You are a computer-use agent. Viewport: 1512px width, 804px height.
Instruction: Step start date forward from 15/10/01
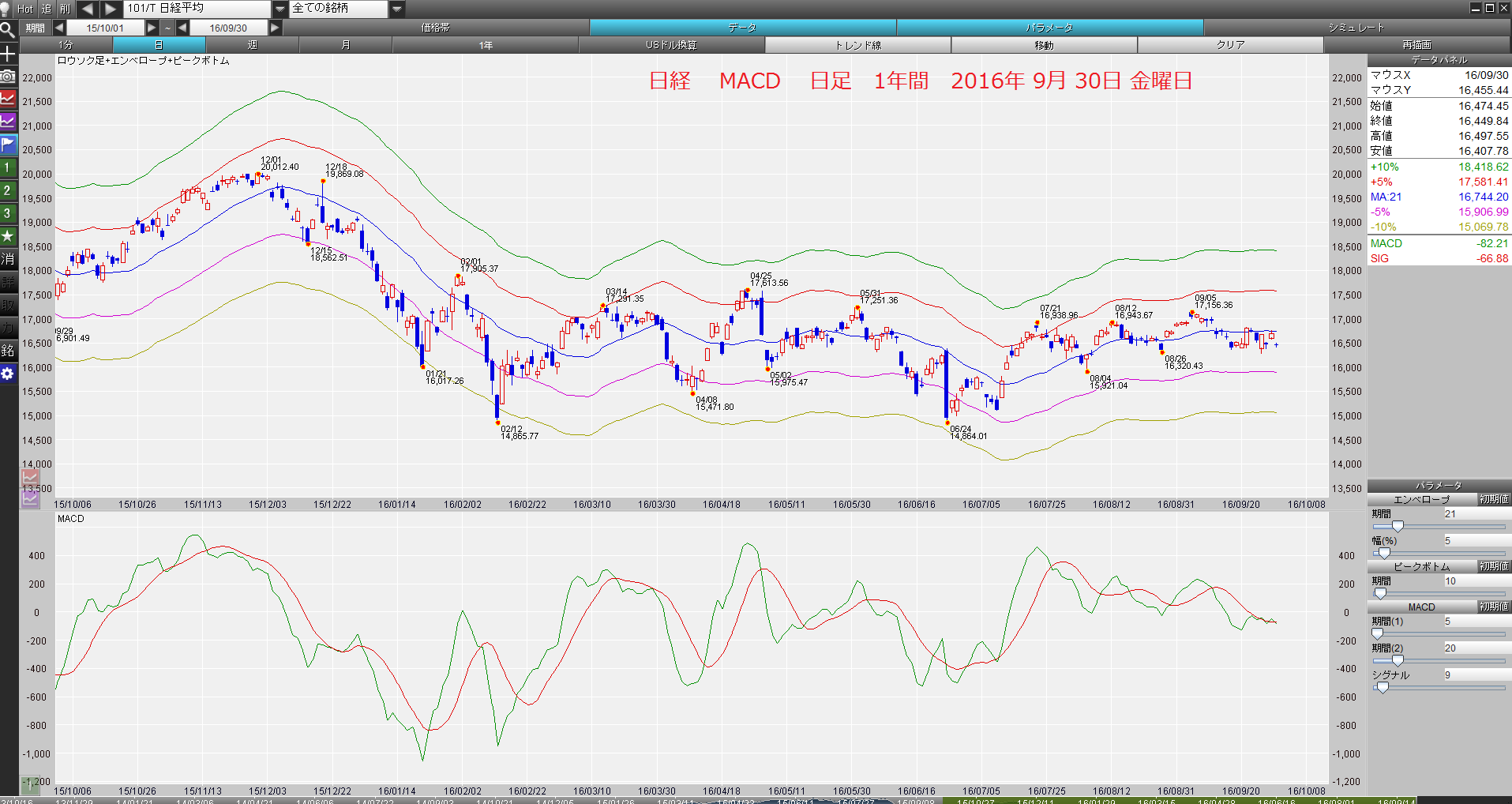(x=152, y=28)
